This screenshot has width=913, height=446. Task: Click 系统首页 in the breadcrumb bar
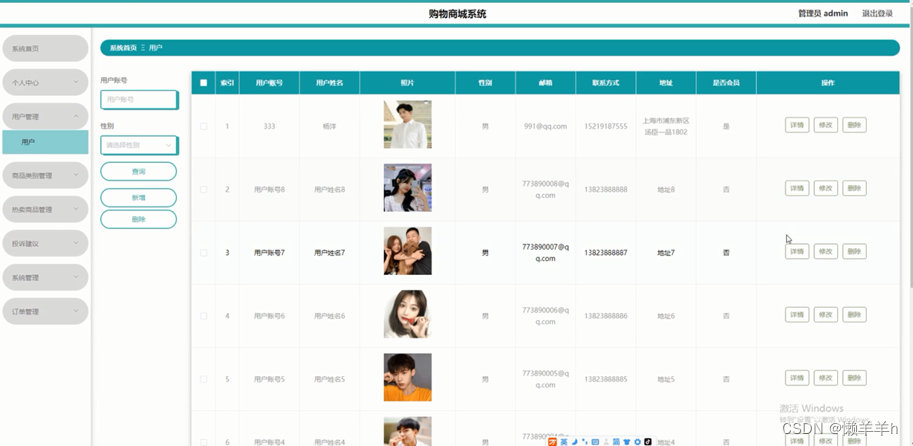pyautogui.click(x=123, y=48)
